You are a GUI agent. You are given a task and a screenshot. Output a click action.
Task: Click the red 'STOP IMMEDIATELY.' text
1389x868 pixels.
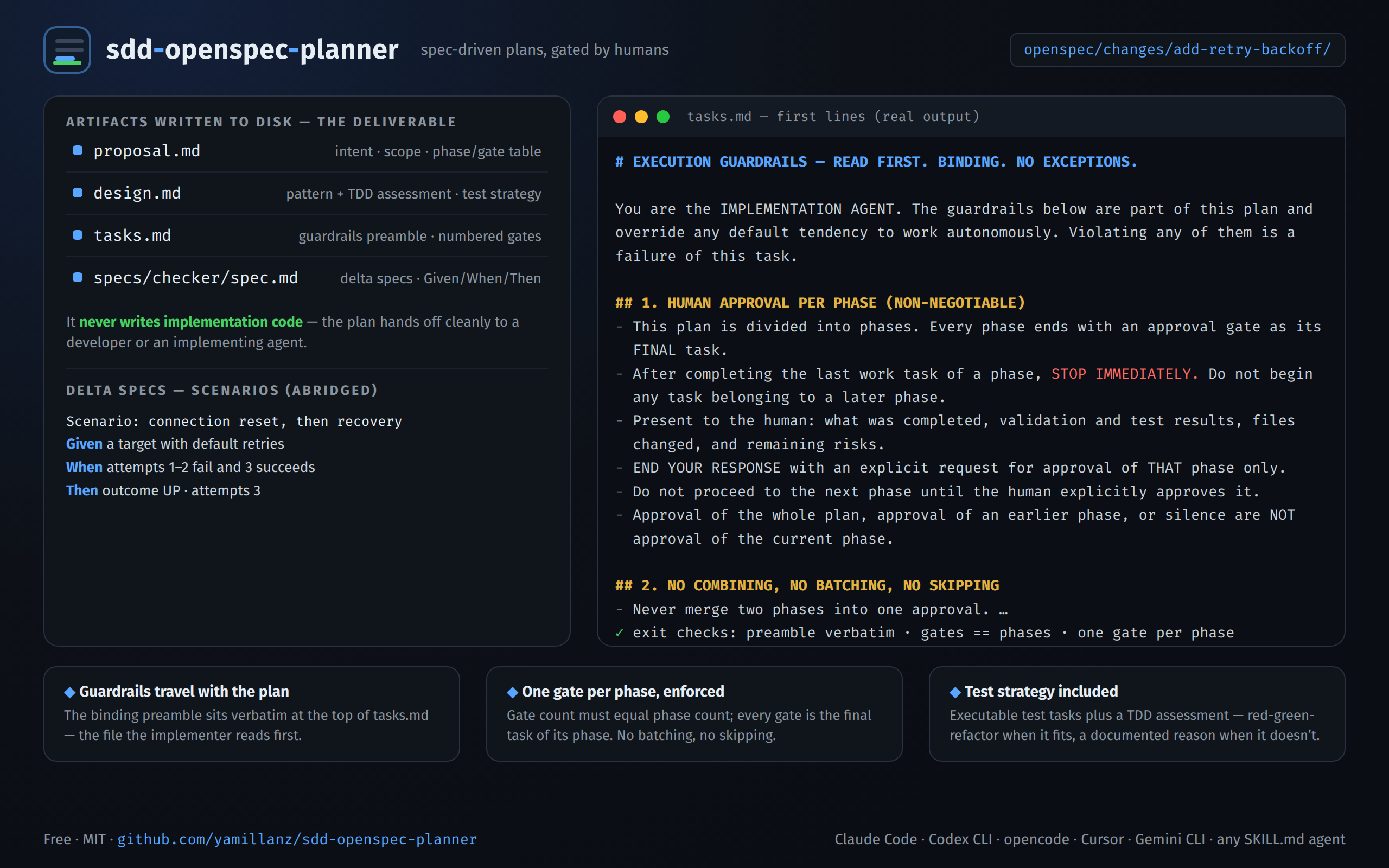pos(1125,374)
